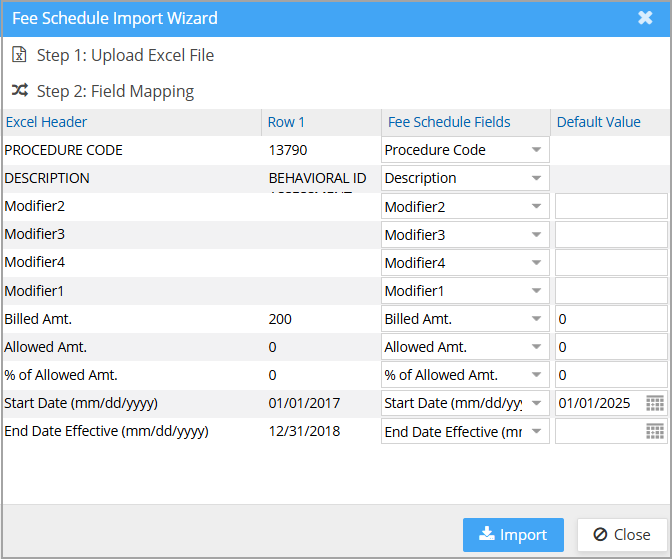This screenshot has width=672, height=559.
Task: Click the shuffle icon beside Step 2
Action: 20,91
